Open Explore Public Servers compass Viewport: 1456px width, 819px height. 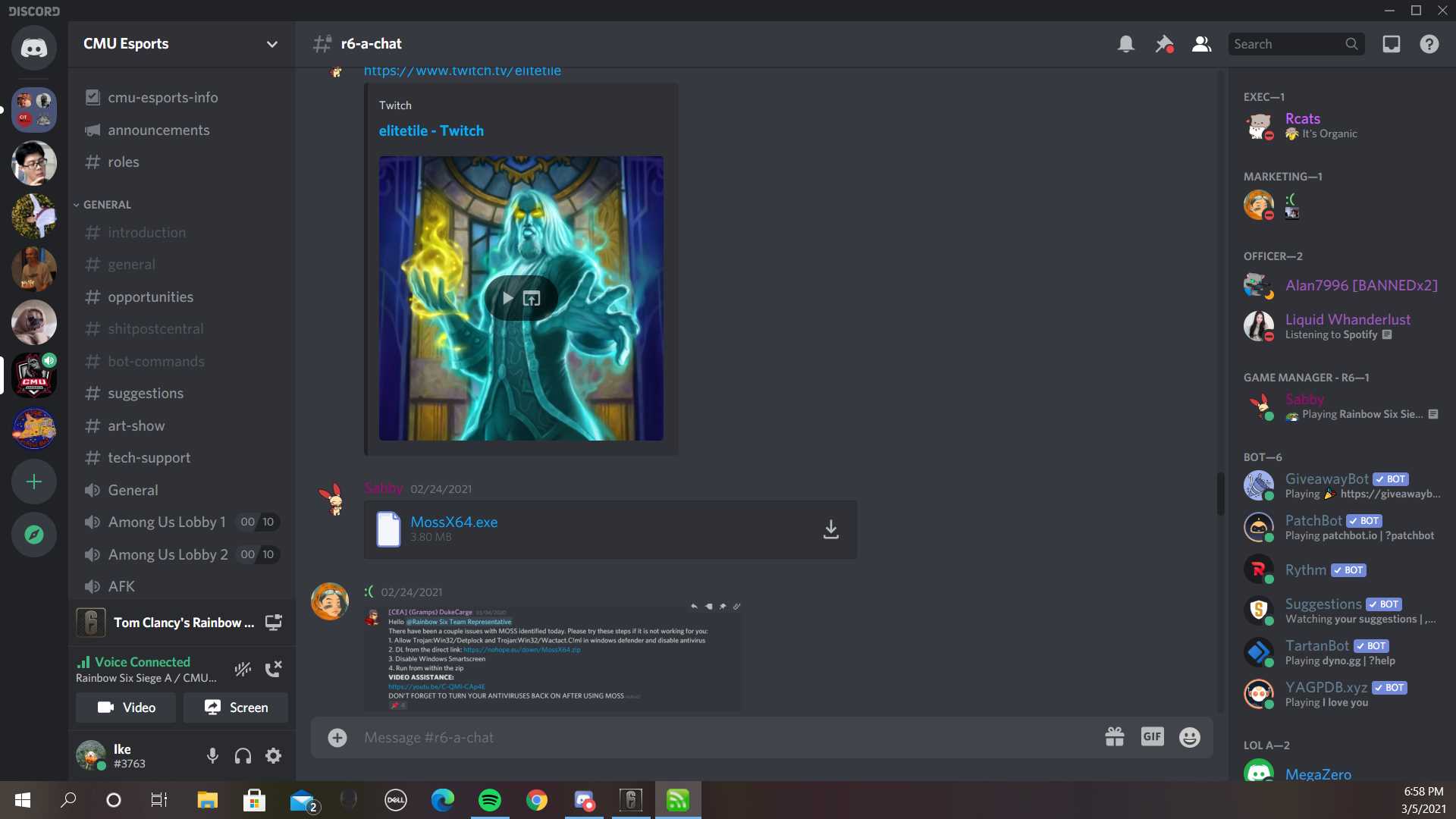pyautogui.click(x=33, y=535)
